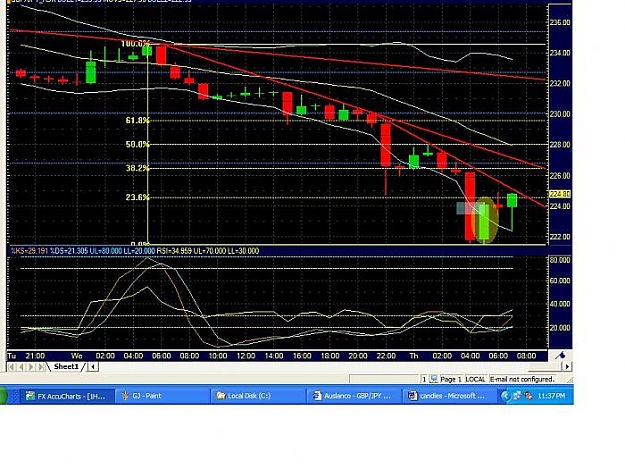Click the 100.0% Fibonacci level label
Screen dimensions: 625x469
tap(136, 44)
